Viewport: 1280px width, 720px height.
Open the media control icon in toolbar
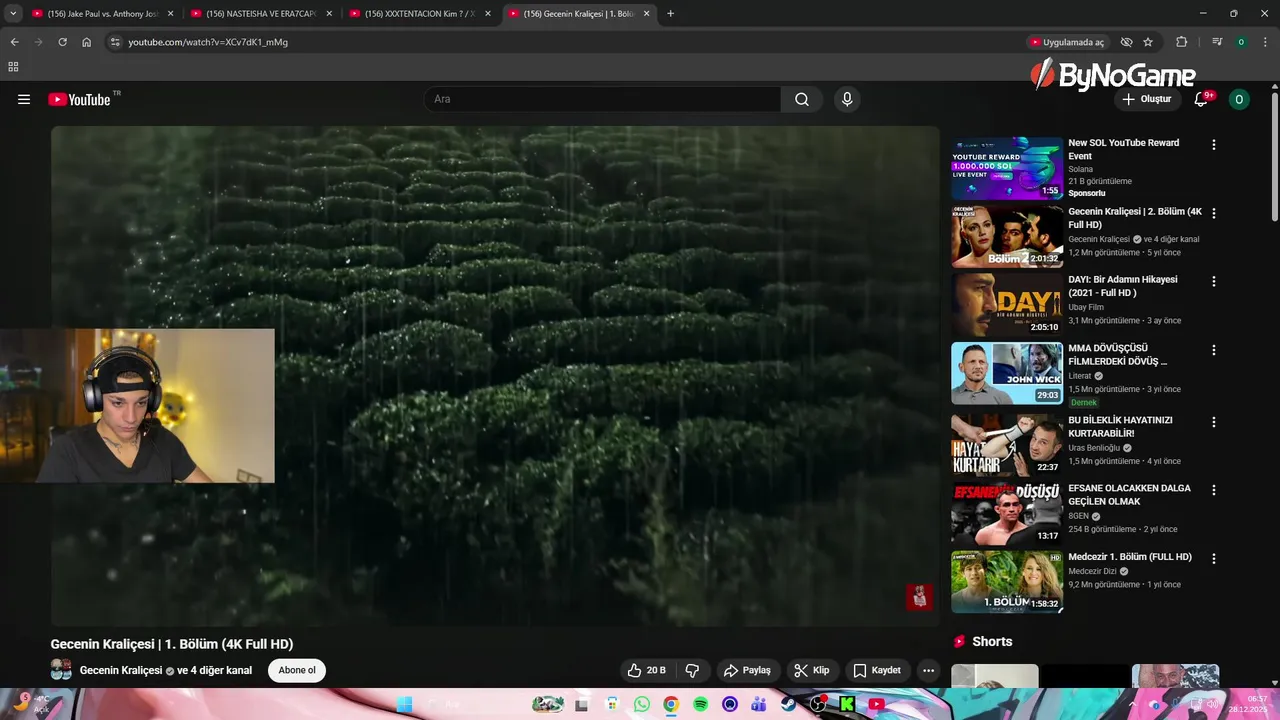coord(1217,42)
